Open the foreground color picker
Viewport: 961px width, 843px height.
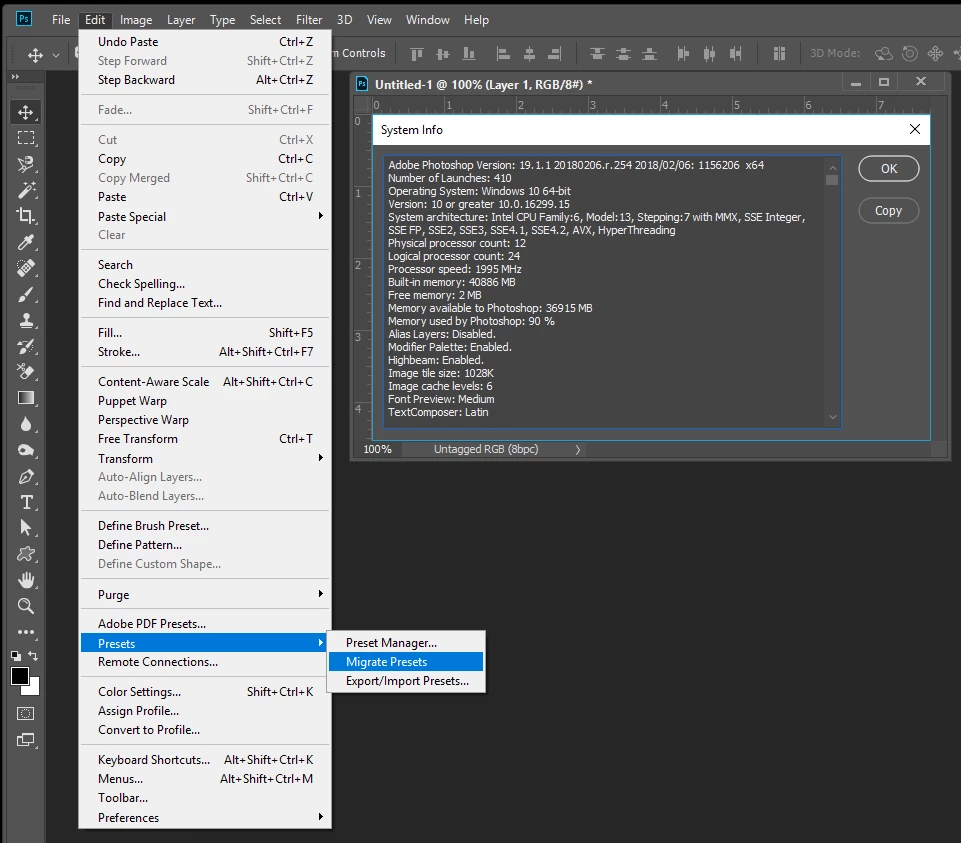pos(20,676)
